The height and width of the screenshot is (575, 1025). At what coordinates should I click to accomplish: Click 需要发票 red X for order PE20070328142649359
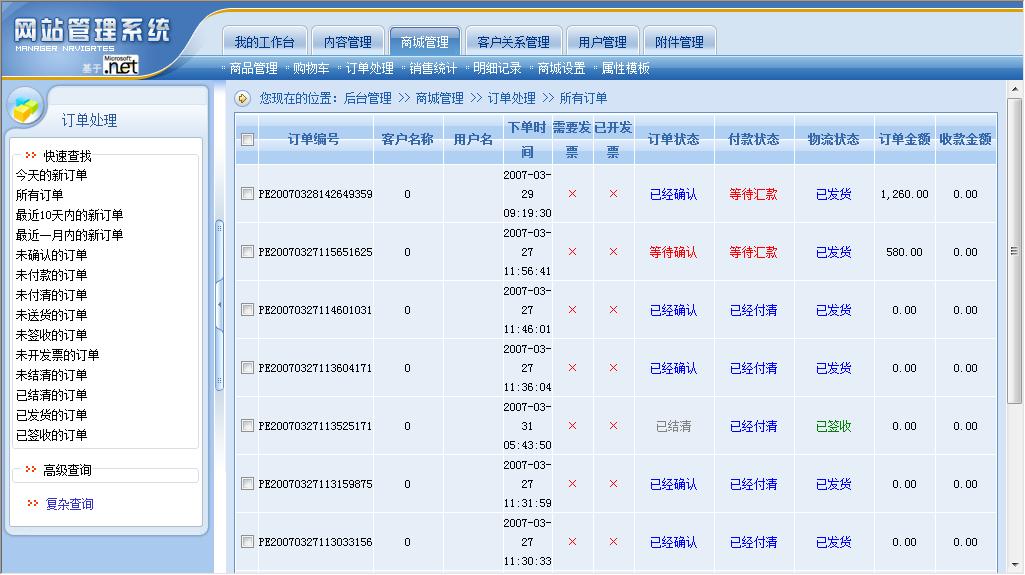tap(572, 194)
